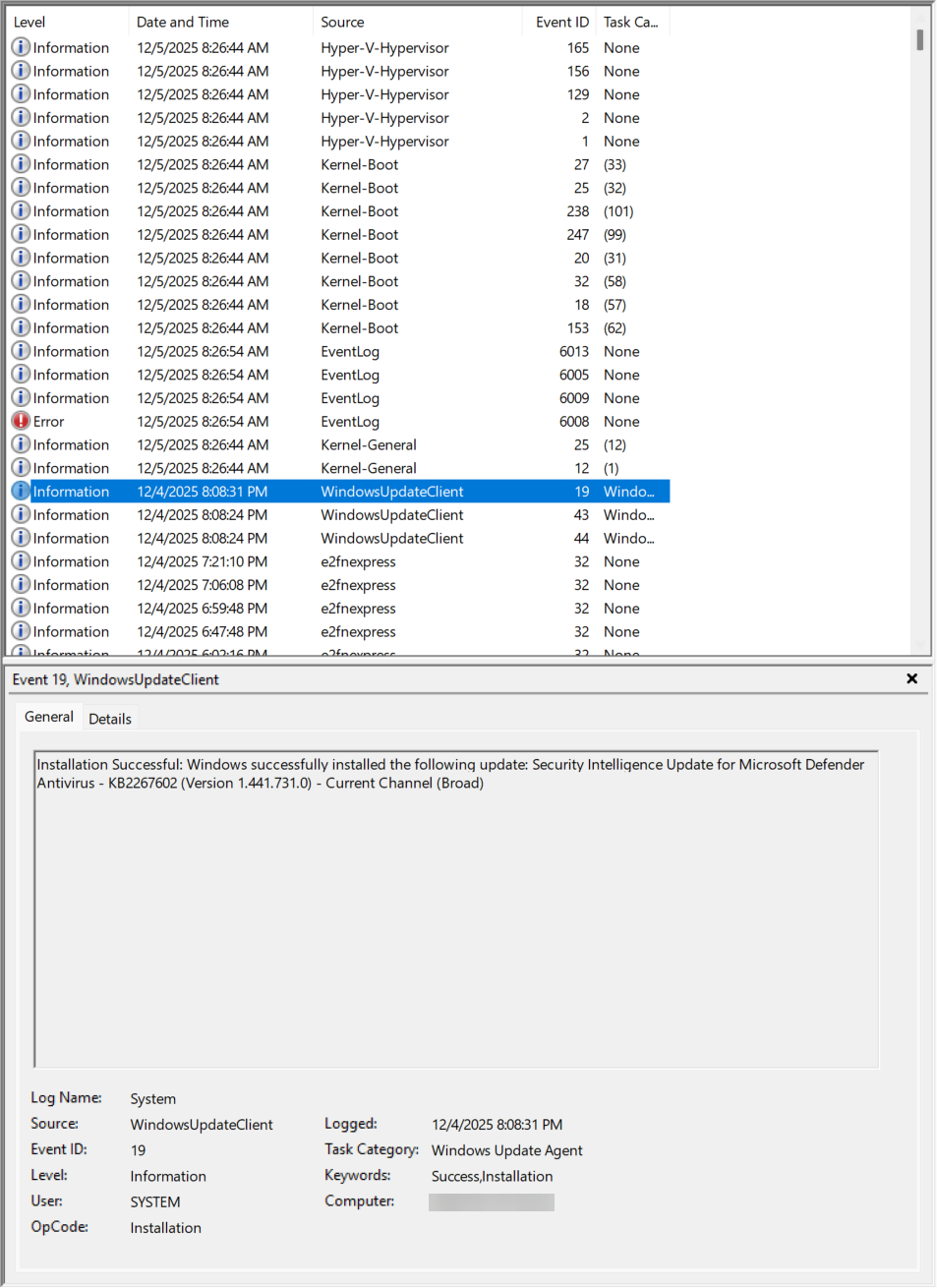The height and width of the screenshot is (1288, 937).
Task: Click the information icon on the selected WindowsUpdateClient row
Action: point(21,491)
